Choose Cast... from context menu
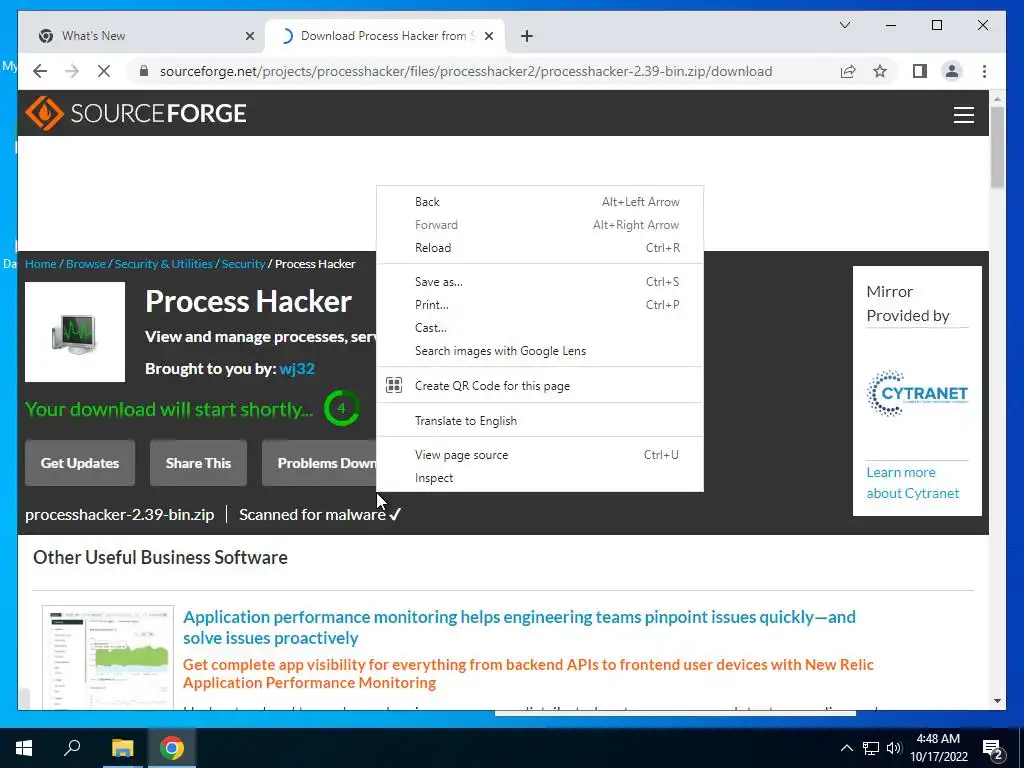Viewport: 1024px width, 768px height. [540, 328]
